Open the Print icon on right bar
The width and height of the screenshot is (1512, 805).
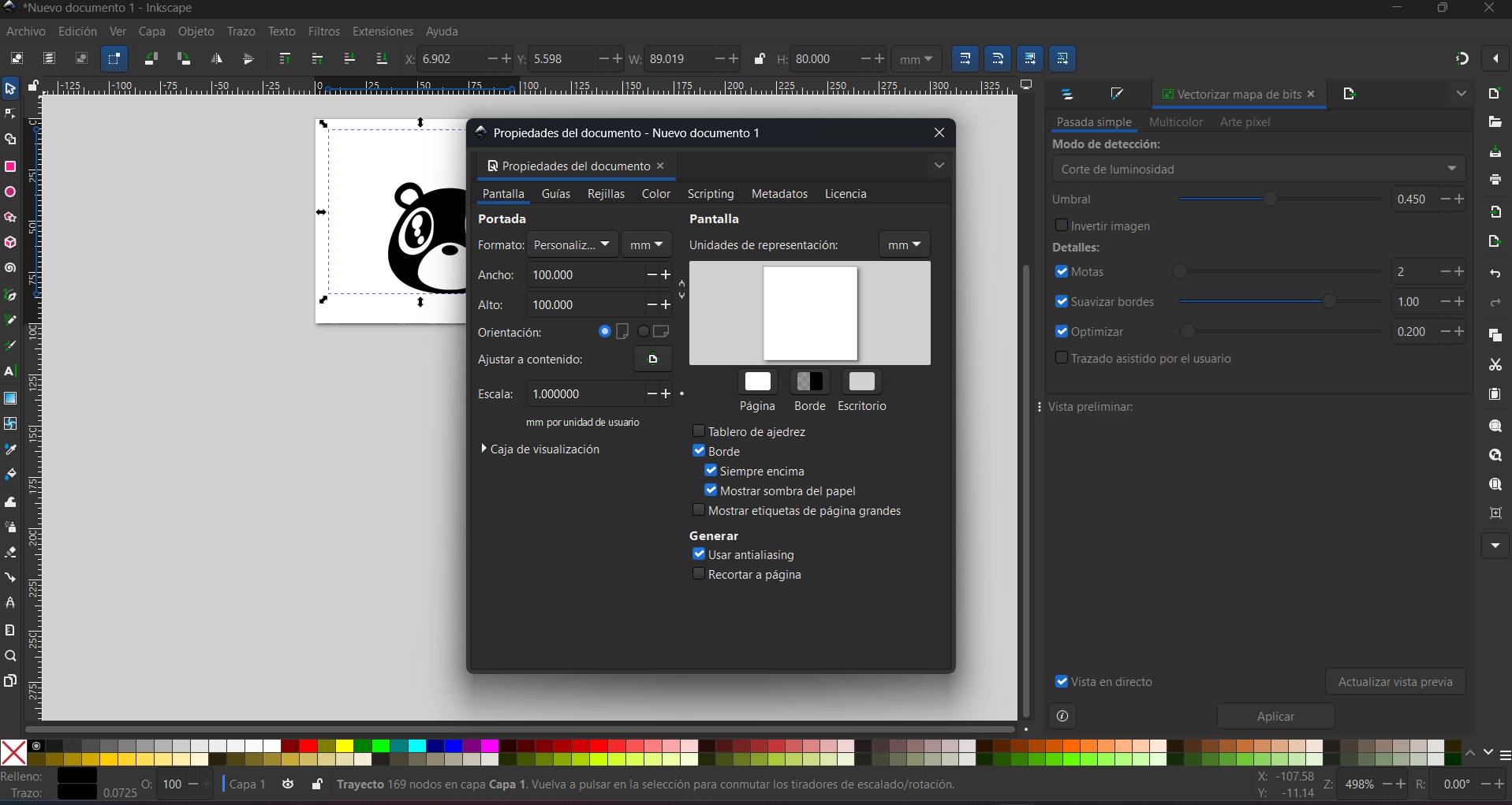pyautogui.click(x=1495, y=180)
